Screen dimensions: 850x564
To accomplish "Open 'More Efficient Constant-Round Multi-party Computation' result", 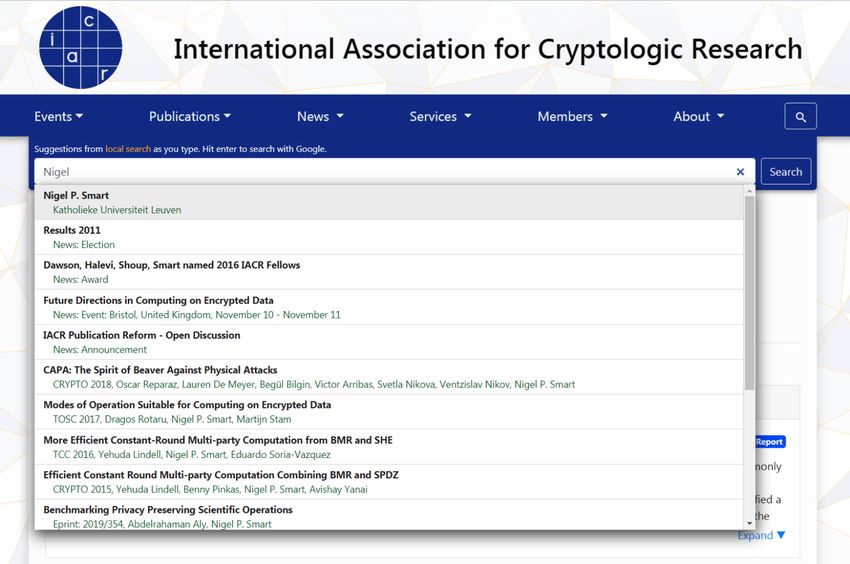I will click(389, 447).
